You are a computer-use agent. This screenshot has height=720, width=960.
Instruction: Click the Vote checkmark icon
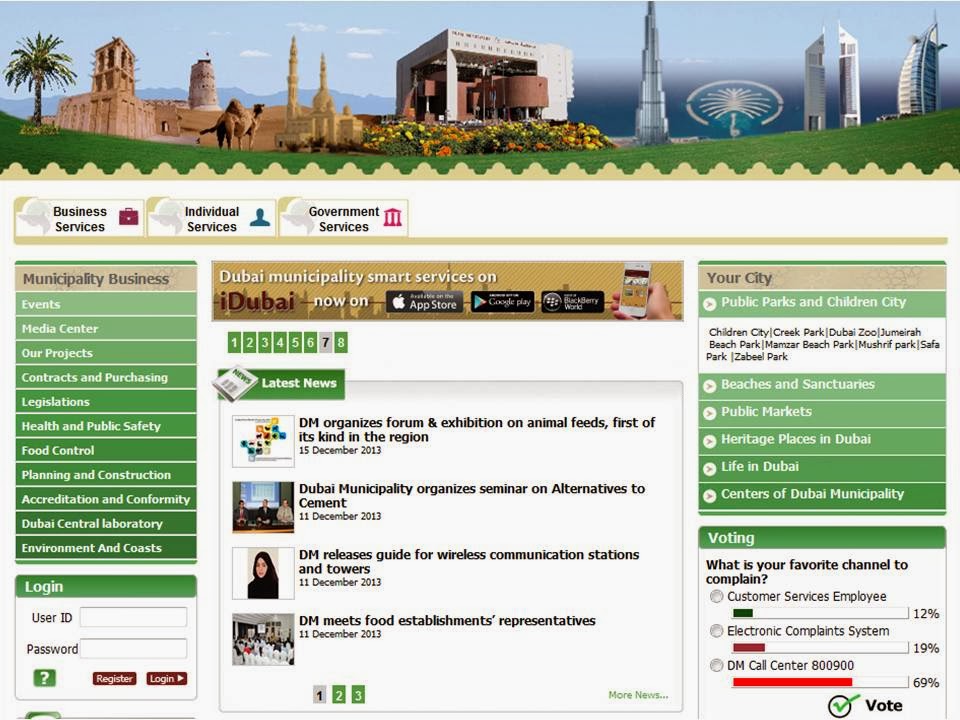click(843, 706)
